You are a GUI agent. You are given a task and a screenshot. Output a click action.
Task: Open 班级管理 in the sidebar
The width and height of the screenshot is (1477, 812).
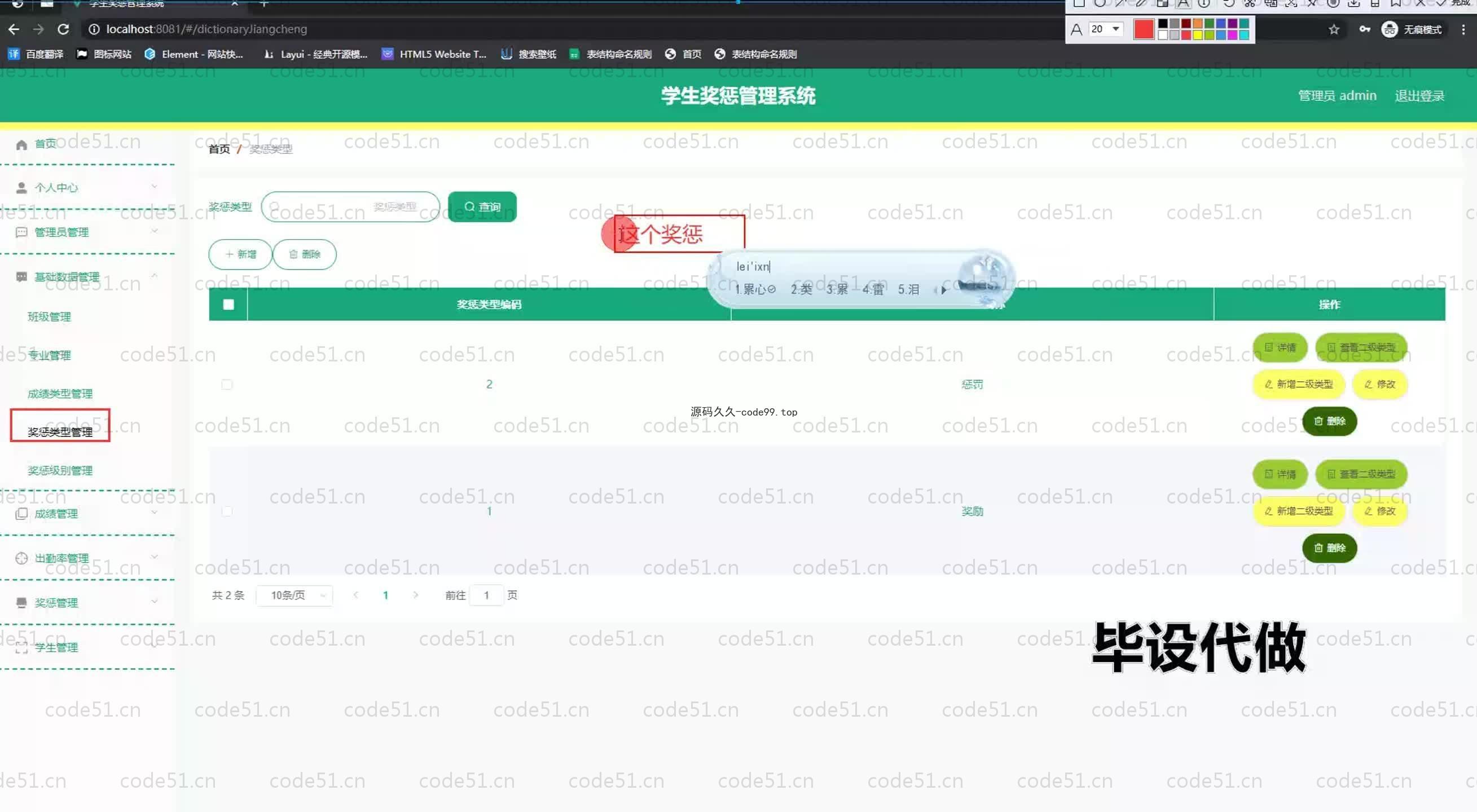pyautogui.click(x=49, y=317)
